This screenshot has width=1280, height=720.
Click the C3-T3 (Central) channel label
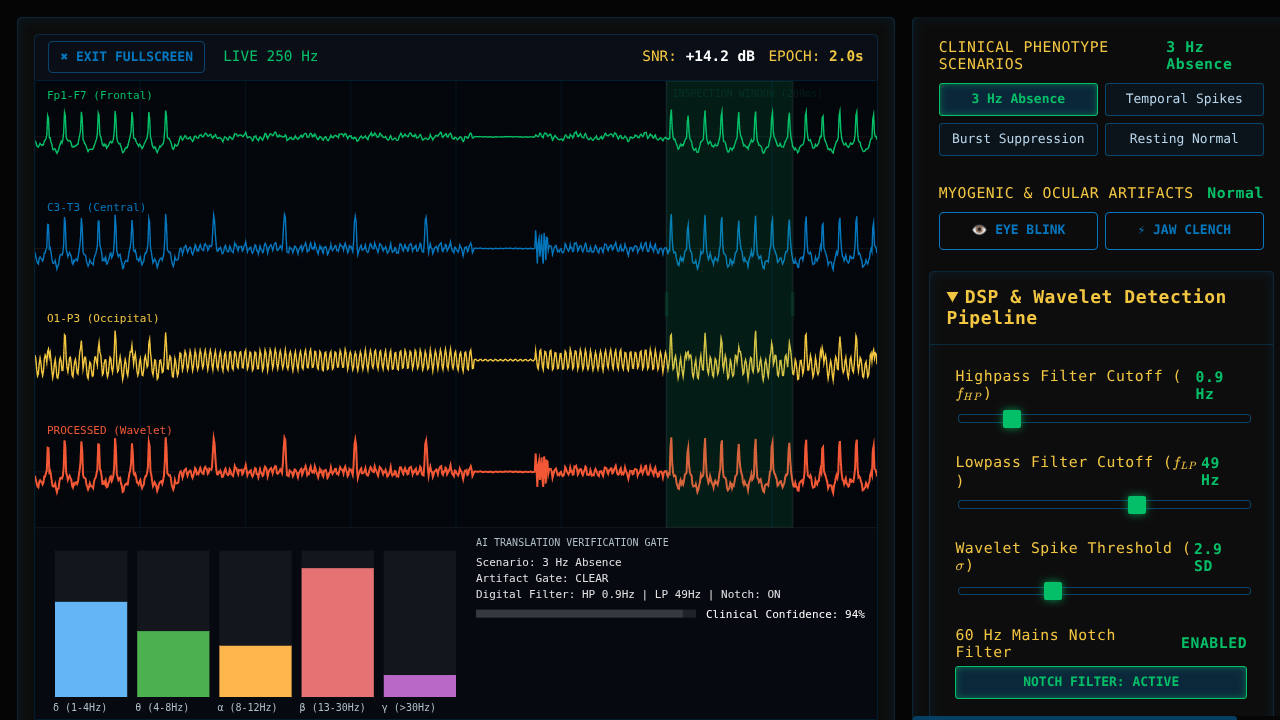point(96,208)
